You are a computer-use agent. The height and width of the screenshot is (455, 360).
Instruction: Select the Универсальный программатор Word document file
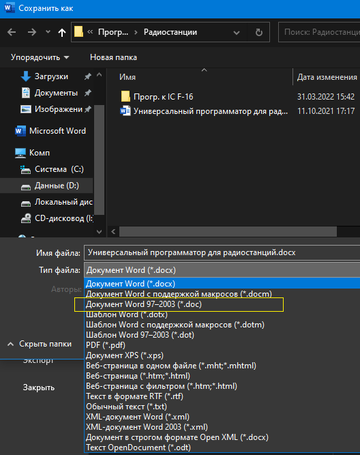click(x=210, y=111)
